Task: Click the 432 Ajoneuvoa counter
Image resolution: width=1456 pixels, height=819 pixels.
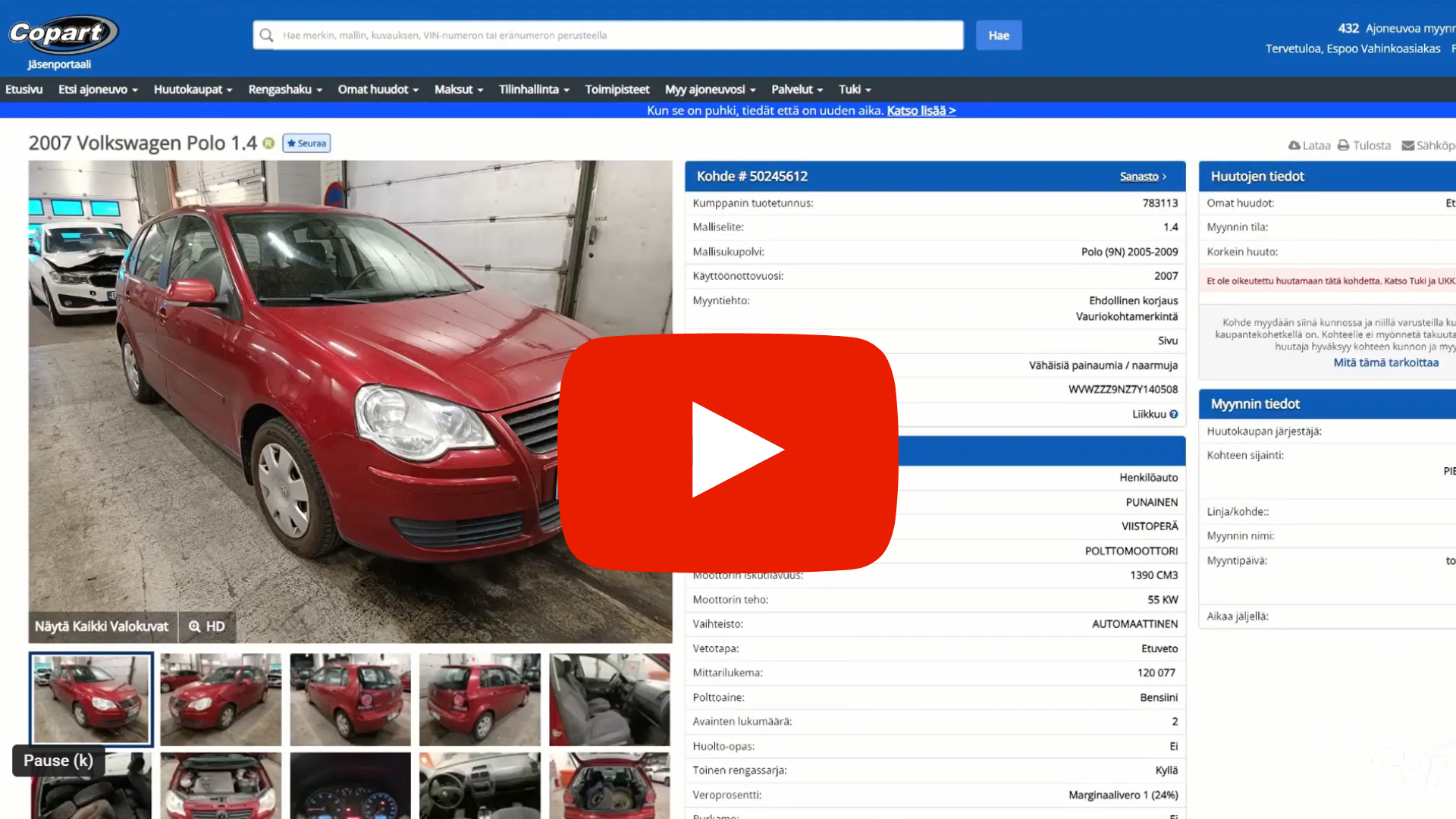Action: pos(1396,28)
